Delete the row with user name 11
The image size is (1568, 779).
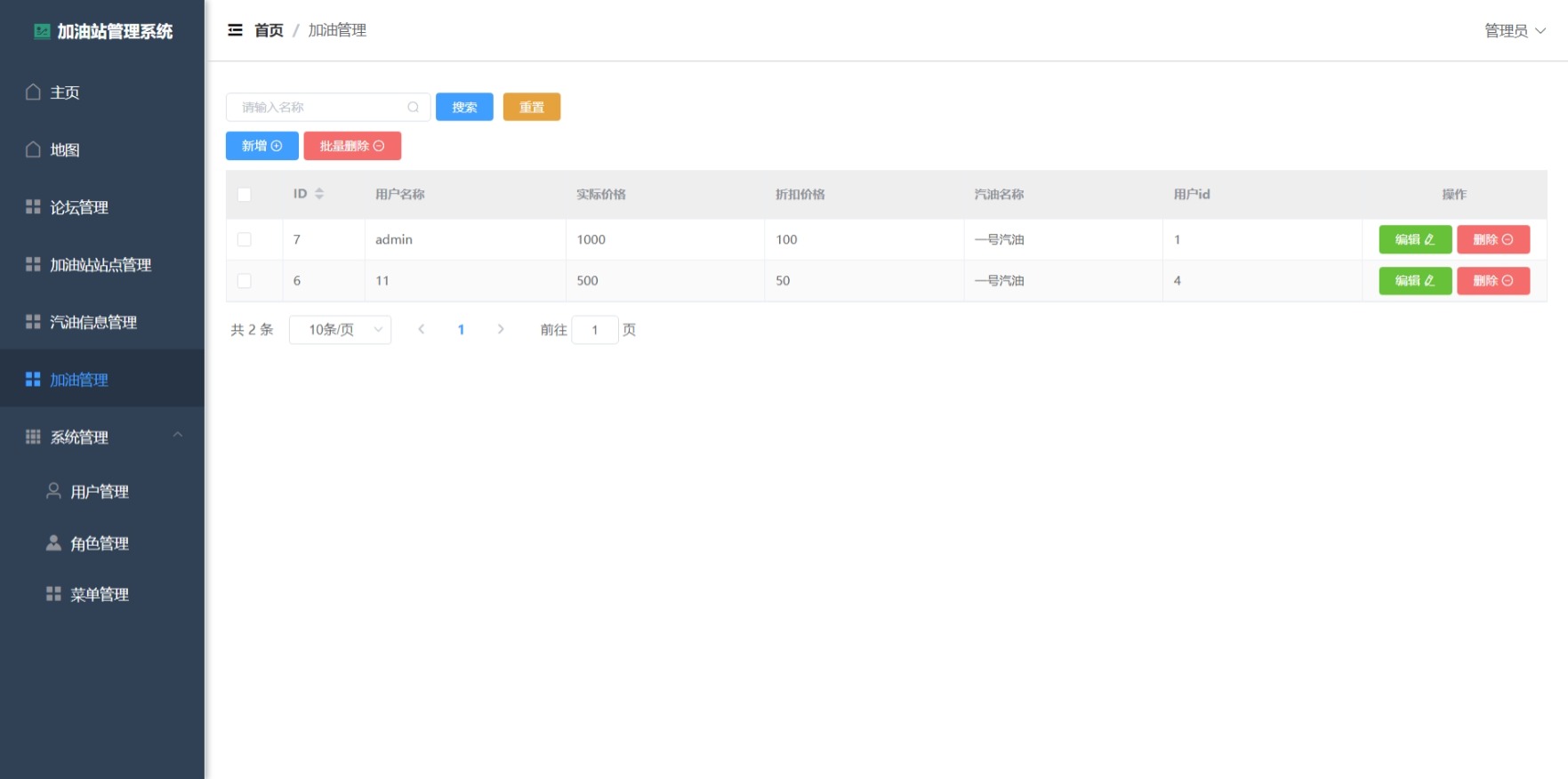(x=1493, y=281)
